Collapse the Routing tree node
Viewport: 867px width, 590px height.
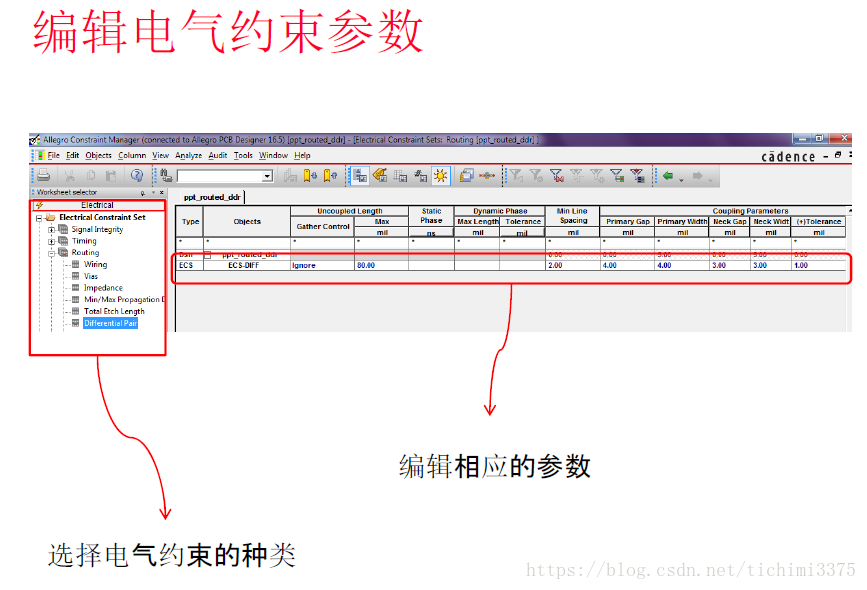51,253
